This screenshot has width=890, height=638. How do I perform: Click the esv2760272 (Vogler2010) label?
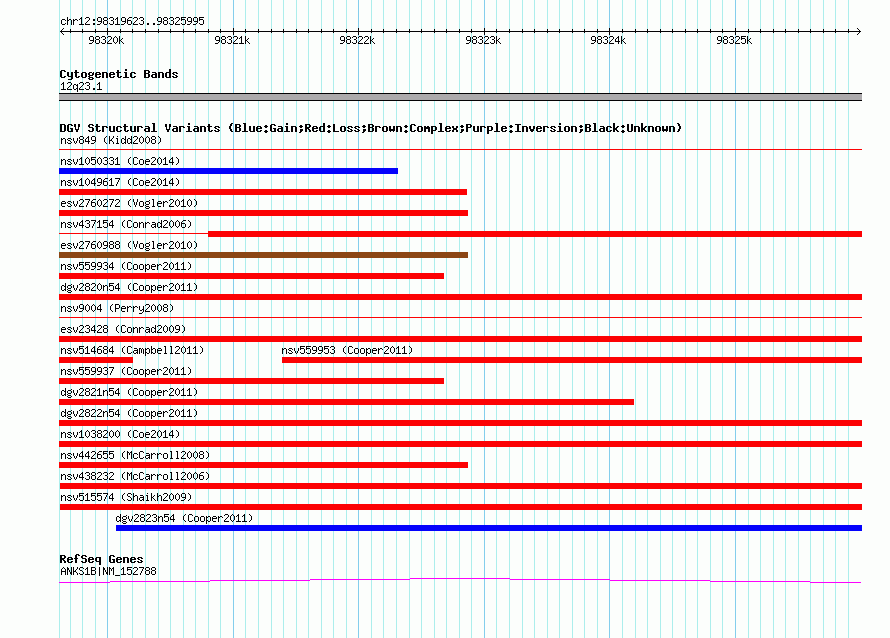pos(129,203)
